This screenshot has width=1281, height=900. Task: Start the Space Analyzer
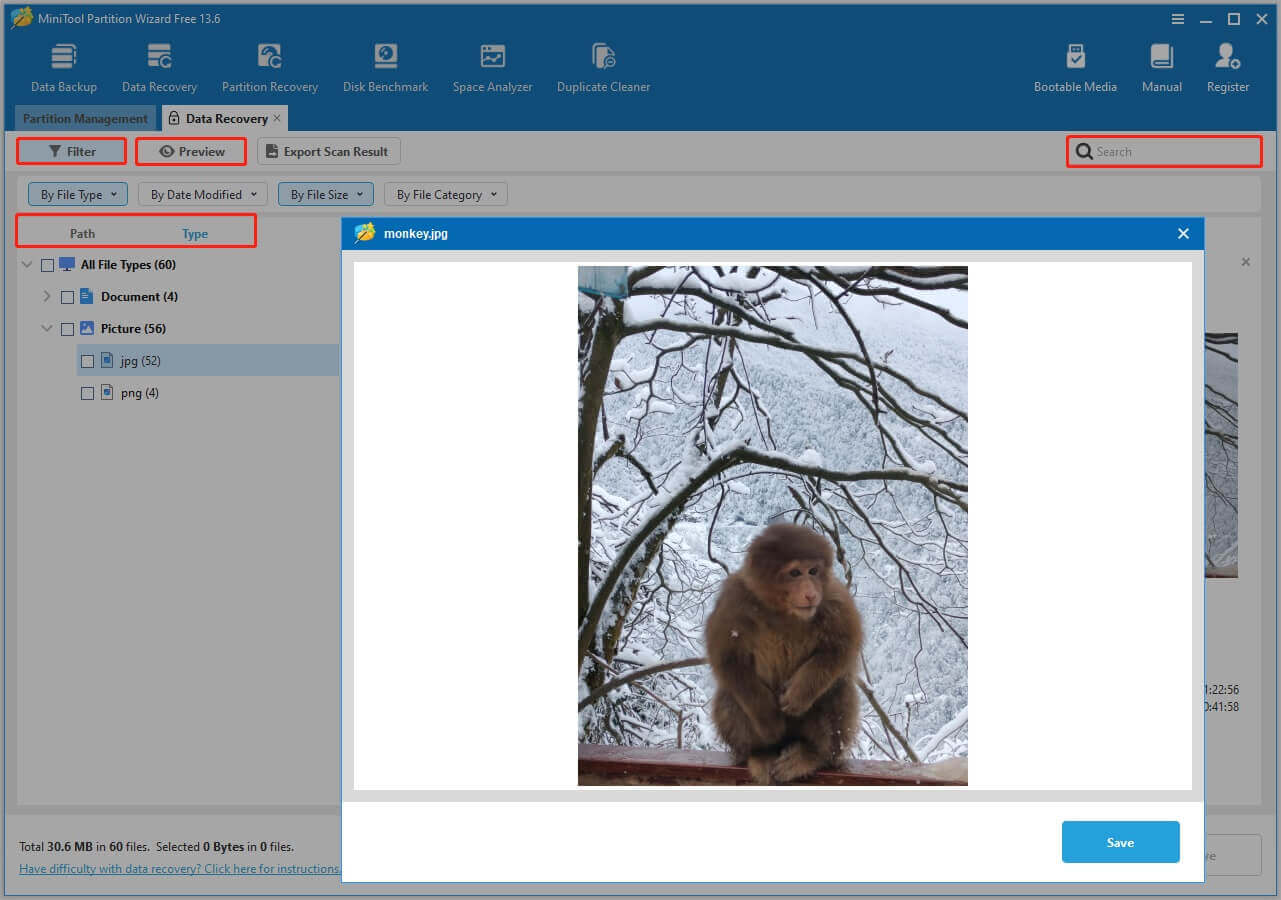(492, 65)
